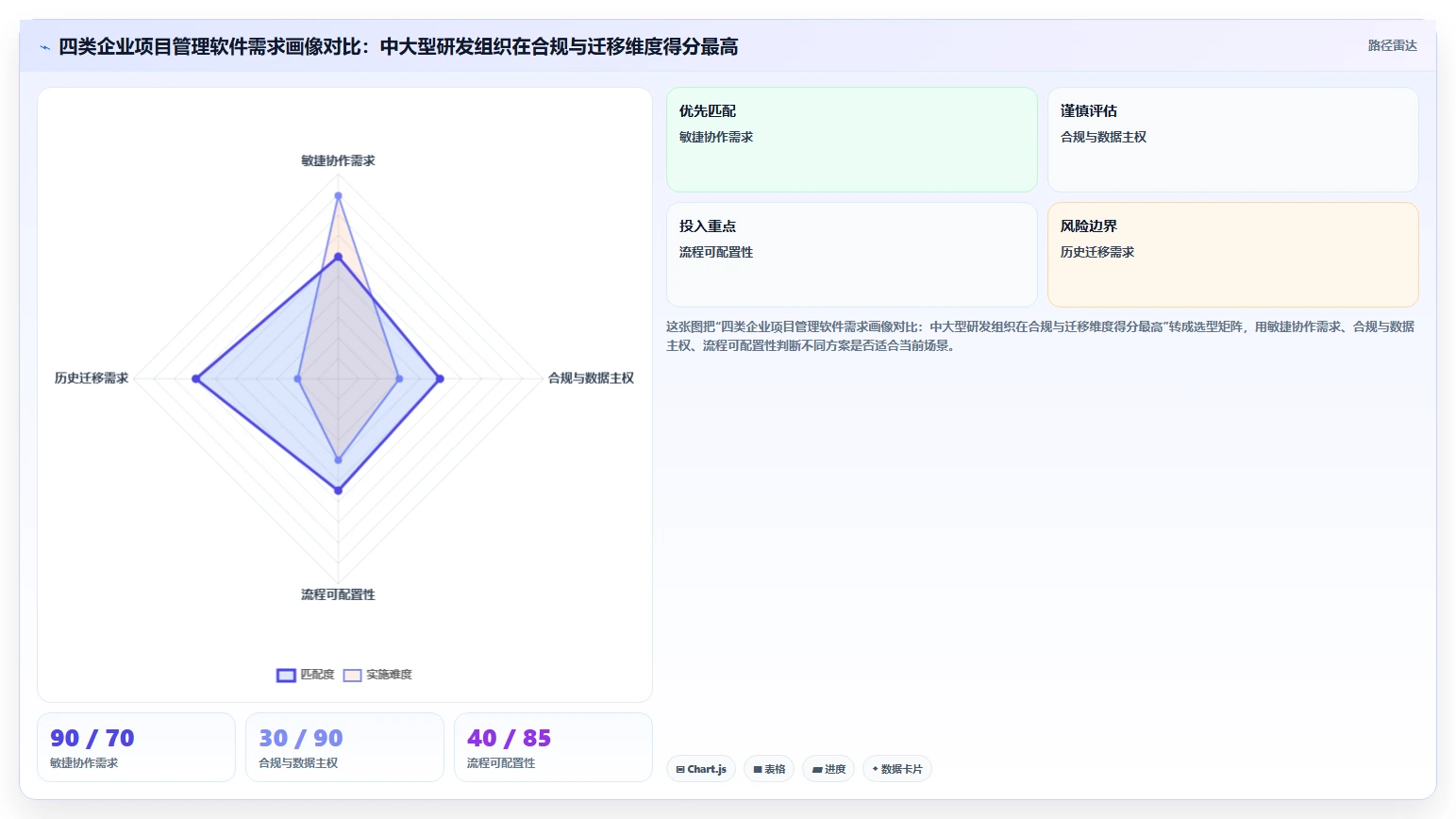Screen dimensions: 1456x819
Task: Click the 40 / 85 stat value
Action: (x=510, y=738)
